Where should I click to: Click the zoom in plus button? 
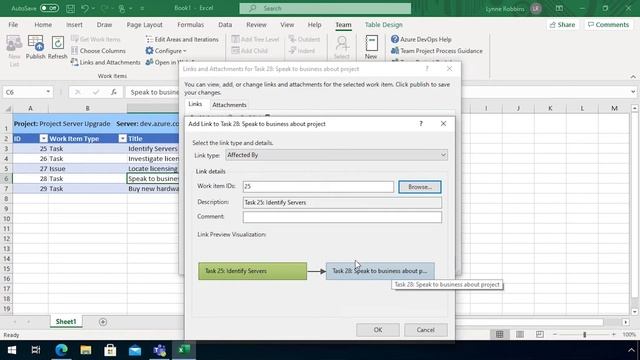[x=613, y=334]
